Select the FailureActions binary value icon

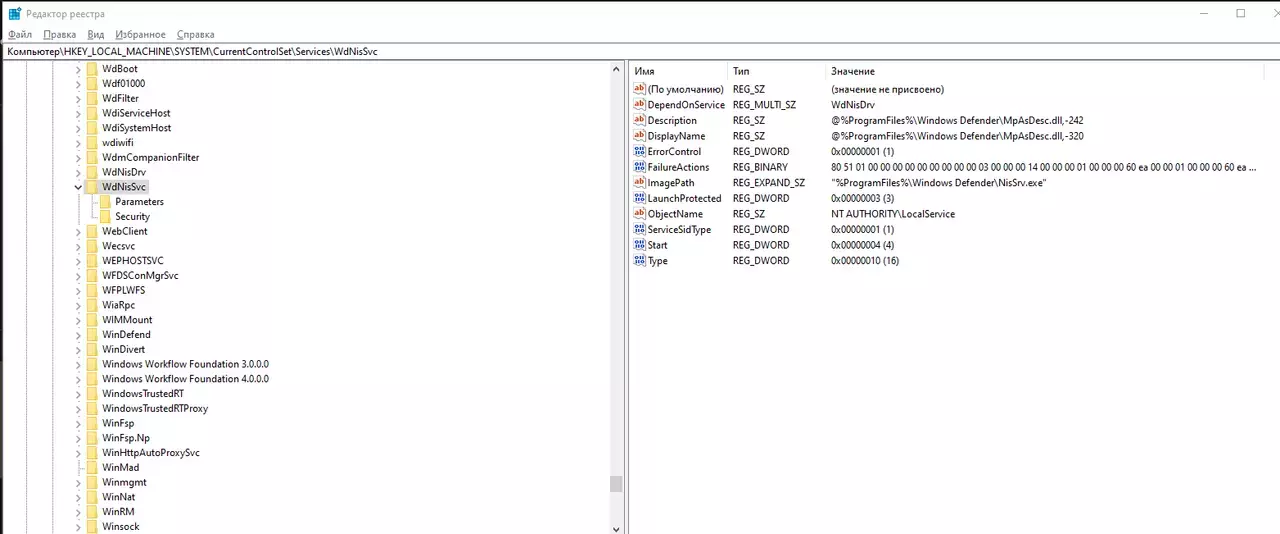point(640,167)
